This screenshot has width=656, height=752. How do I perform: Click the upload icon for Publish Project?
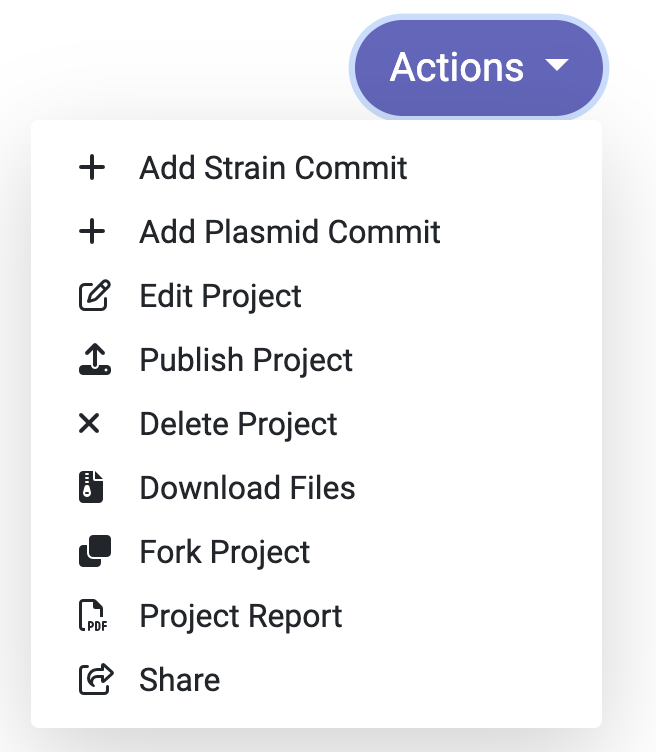pos(94,359)
